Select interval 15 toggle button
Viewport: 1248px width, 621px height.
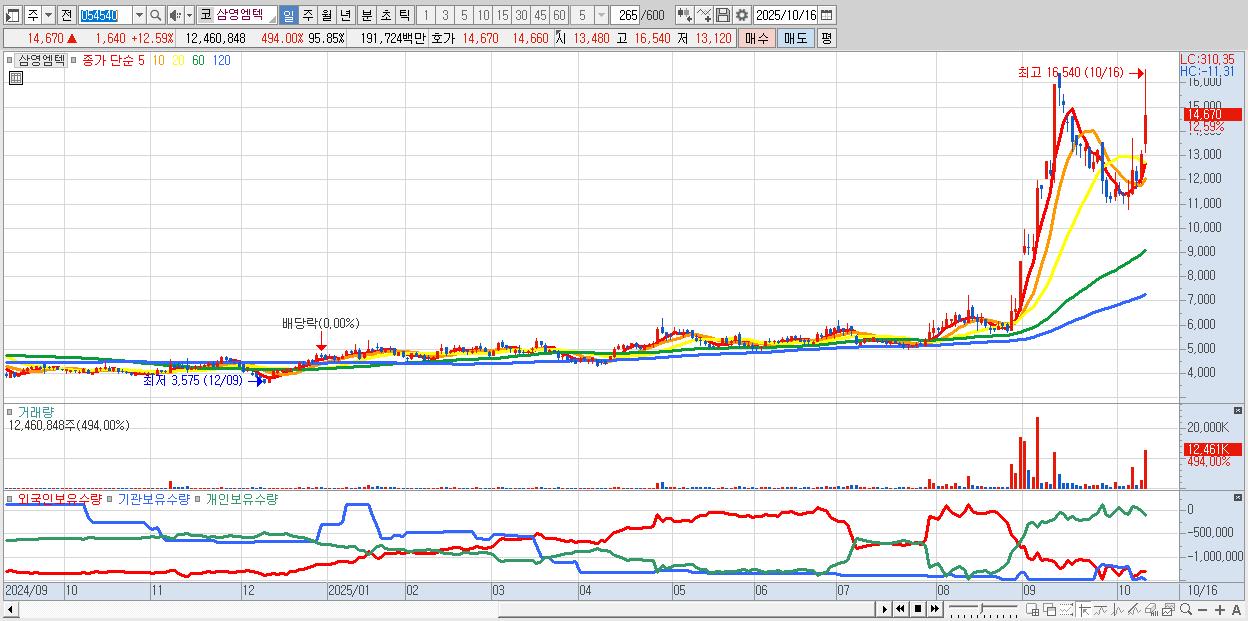[x=502, y=15]
